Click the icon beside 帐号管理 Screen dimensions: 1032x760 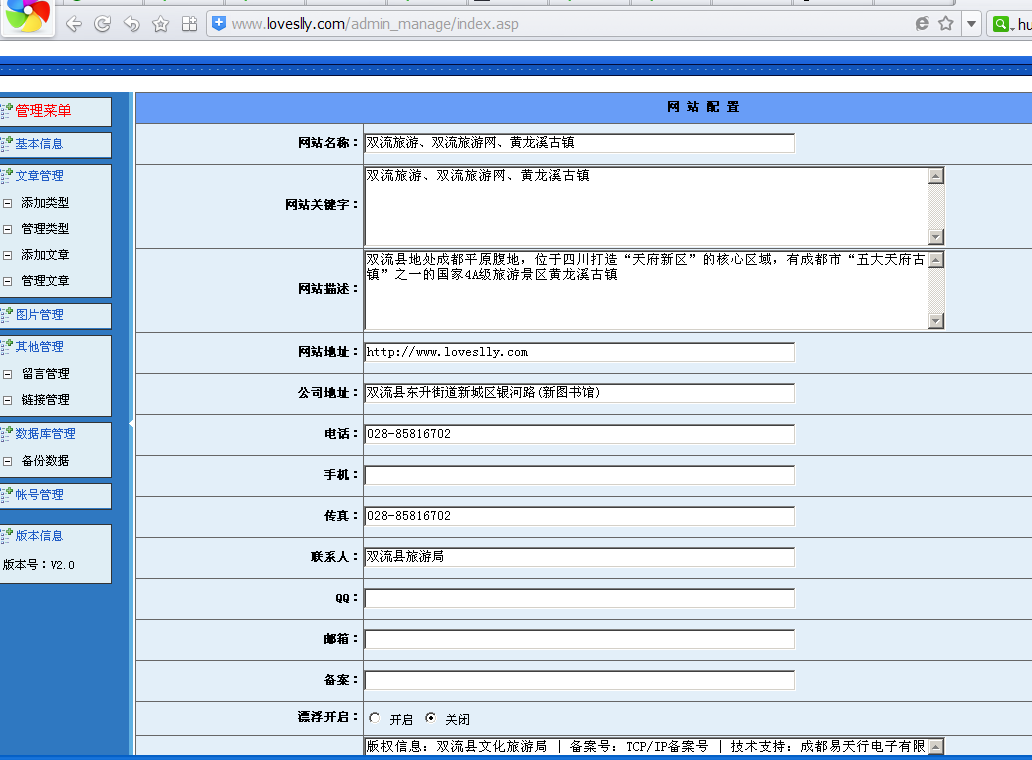[x=7, y=495]
